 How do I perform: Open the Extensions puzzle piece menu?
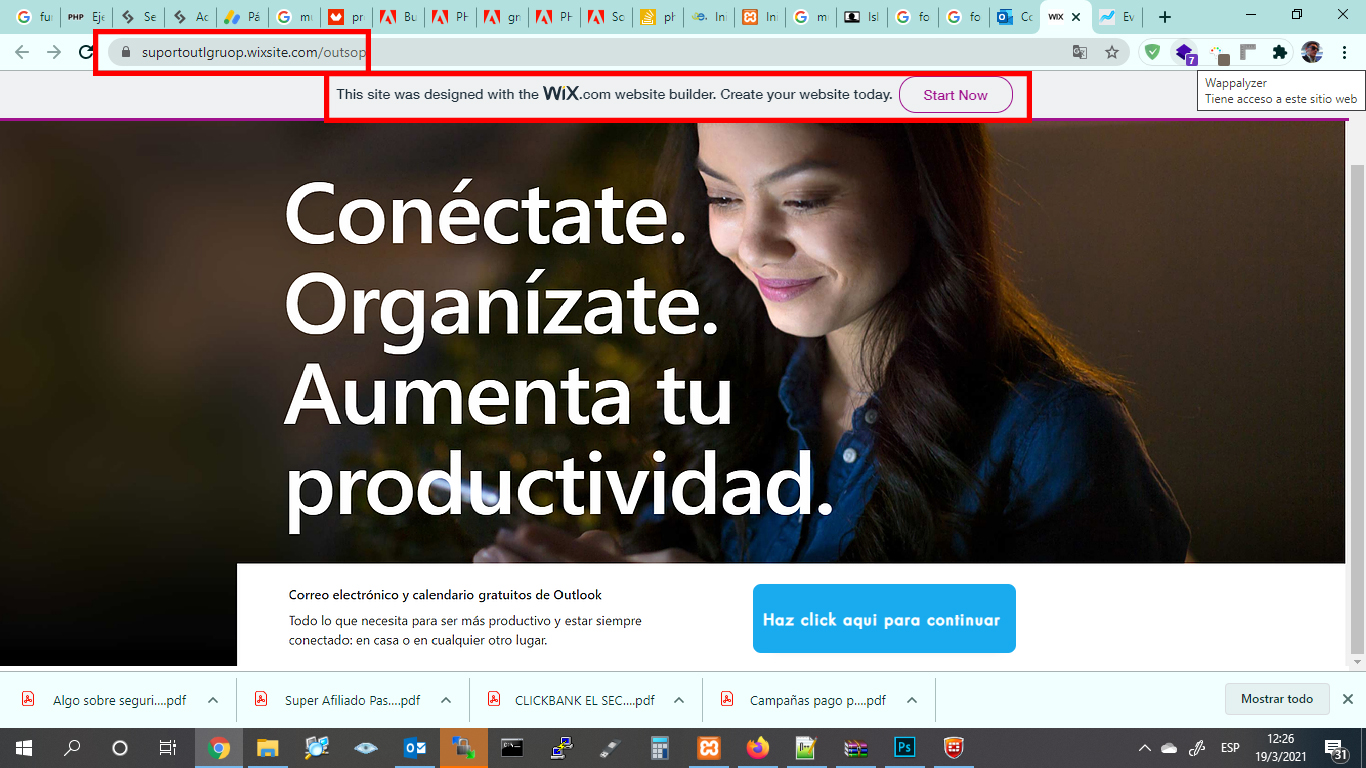1279,53
